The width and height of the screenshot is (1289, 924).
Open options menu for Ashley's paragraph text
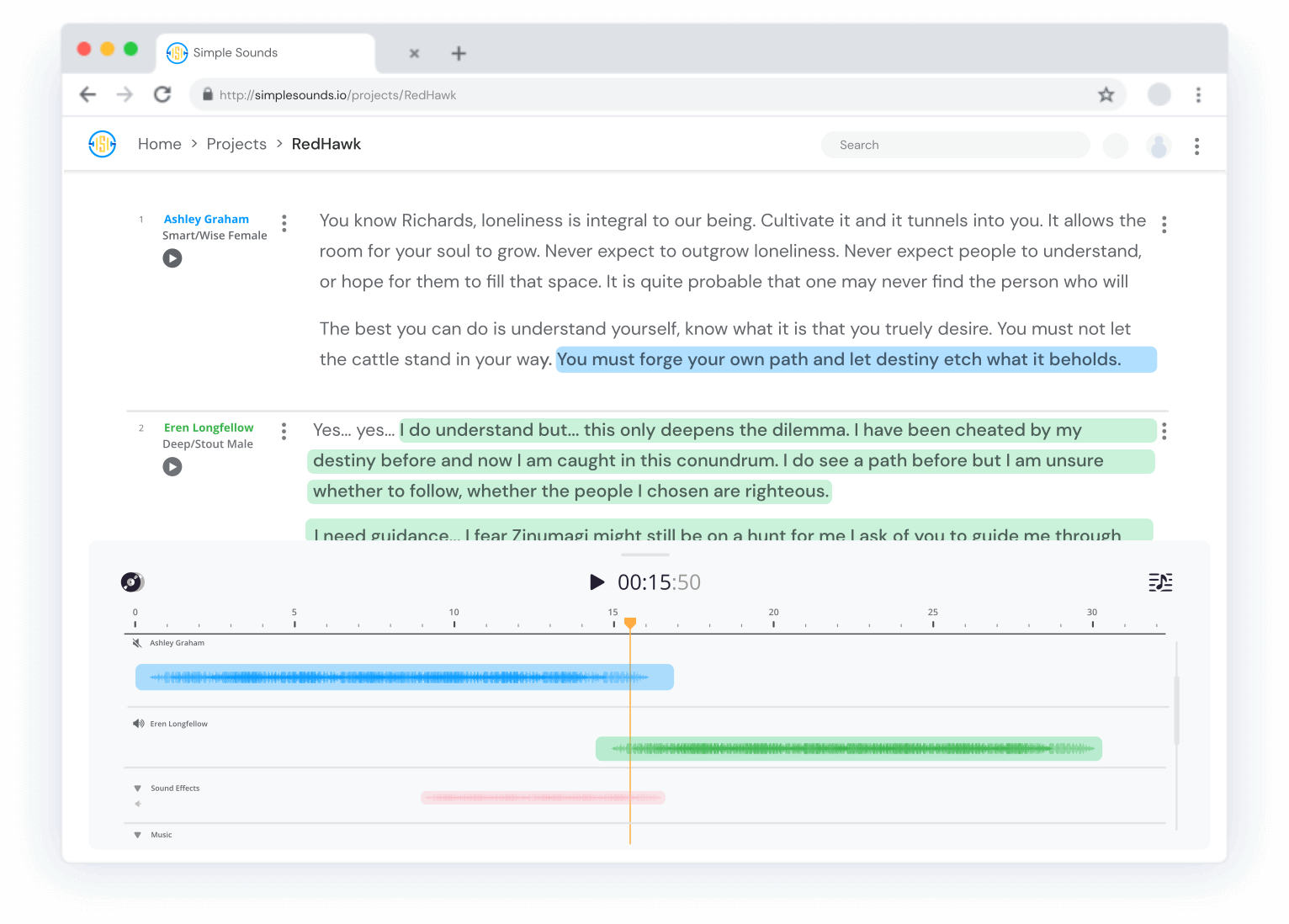point(1164,225)
